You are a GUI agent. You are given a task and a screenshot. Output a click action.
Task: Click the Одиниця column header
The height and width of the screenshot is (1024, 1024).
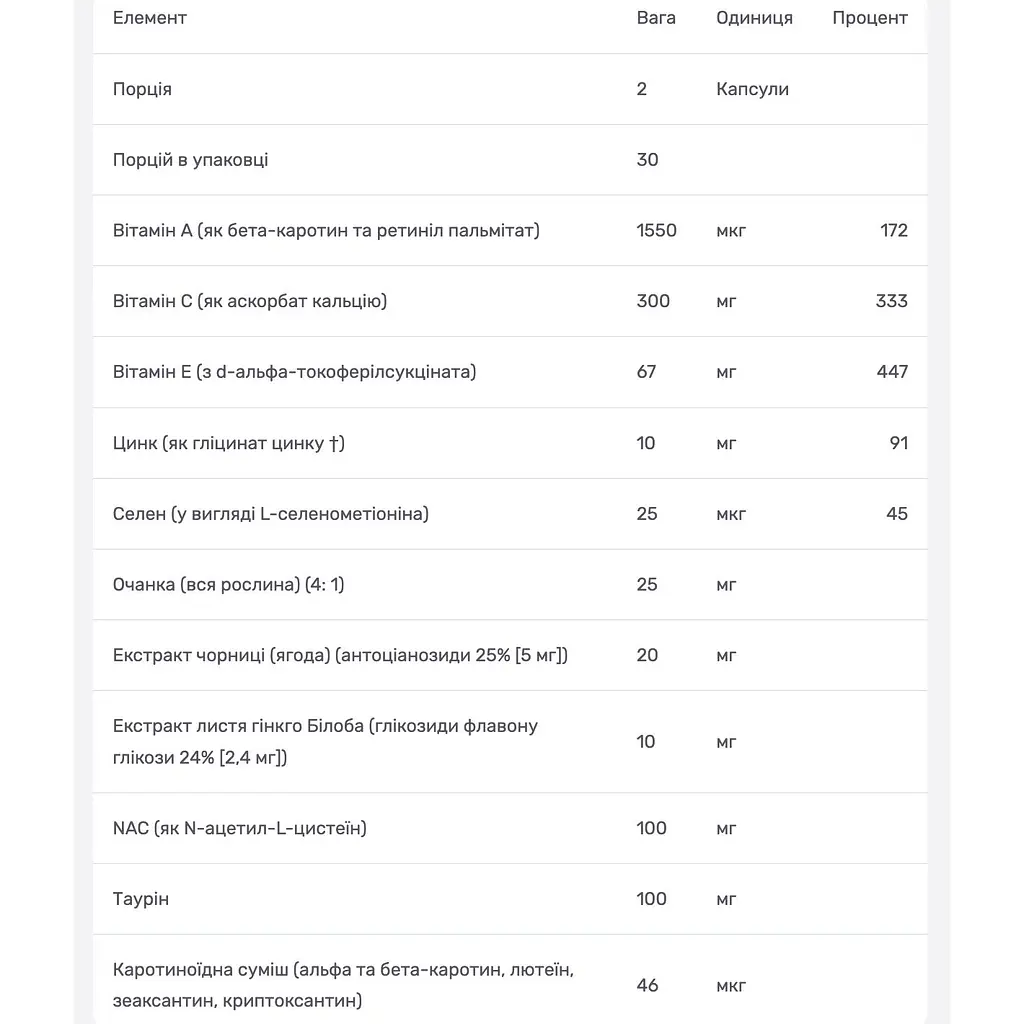click(754, 18)
